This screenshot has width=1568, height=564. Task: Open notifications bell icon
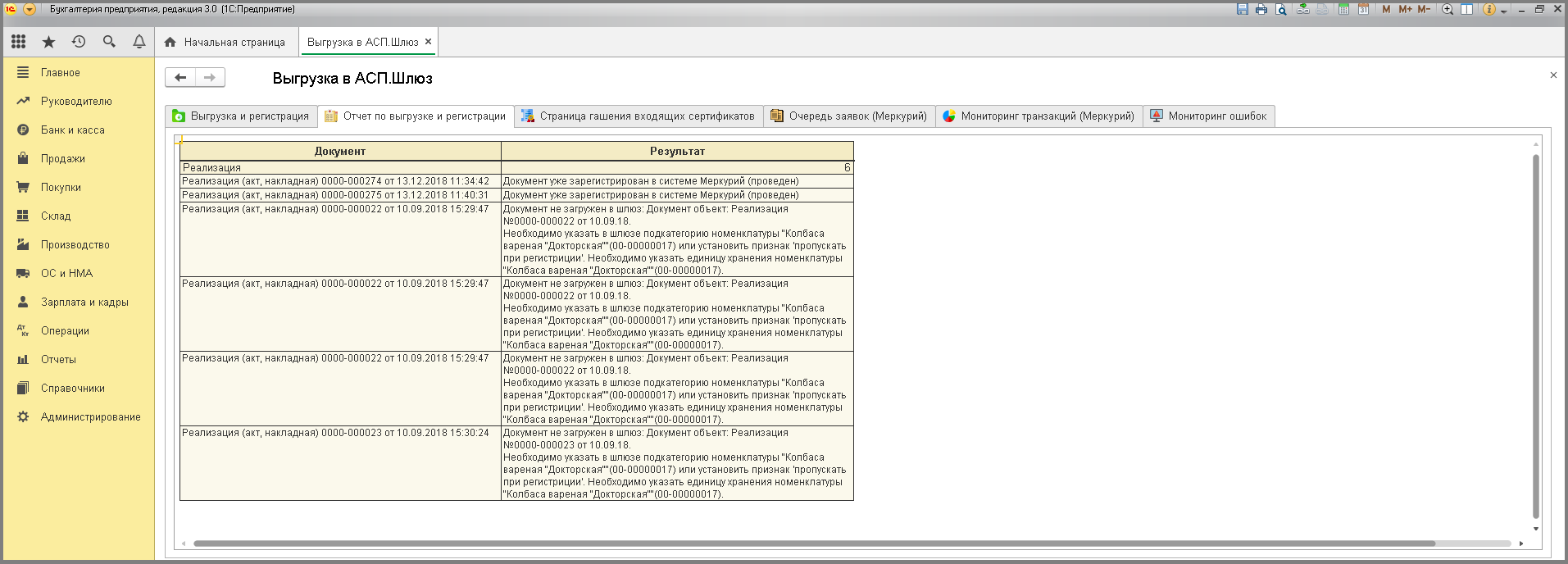pos(139,42)
